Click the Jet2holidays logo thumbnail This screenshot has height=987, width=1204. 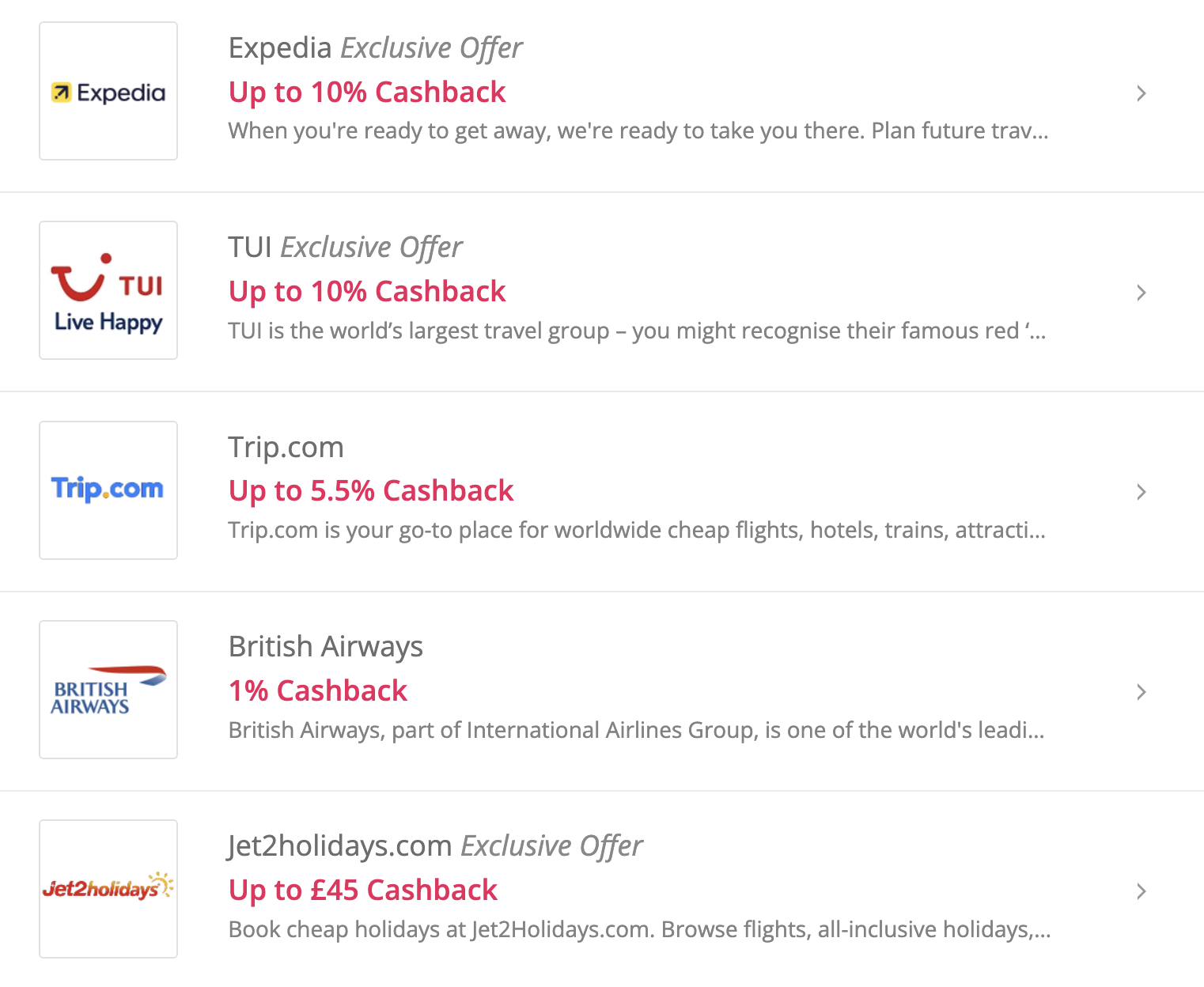(108, 889)
